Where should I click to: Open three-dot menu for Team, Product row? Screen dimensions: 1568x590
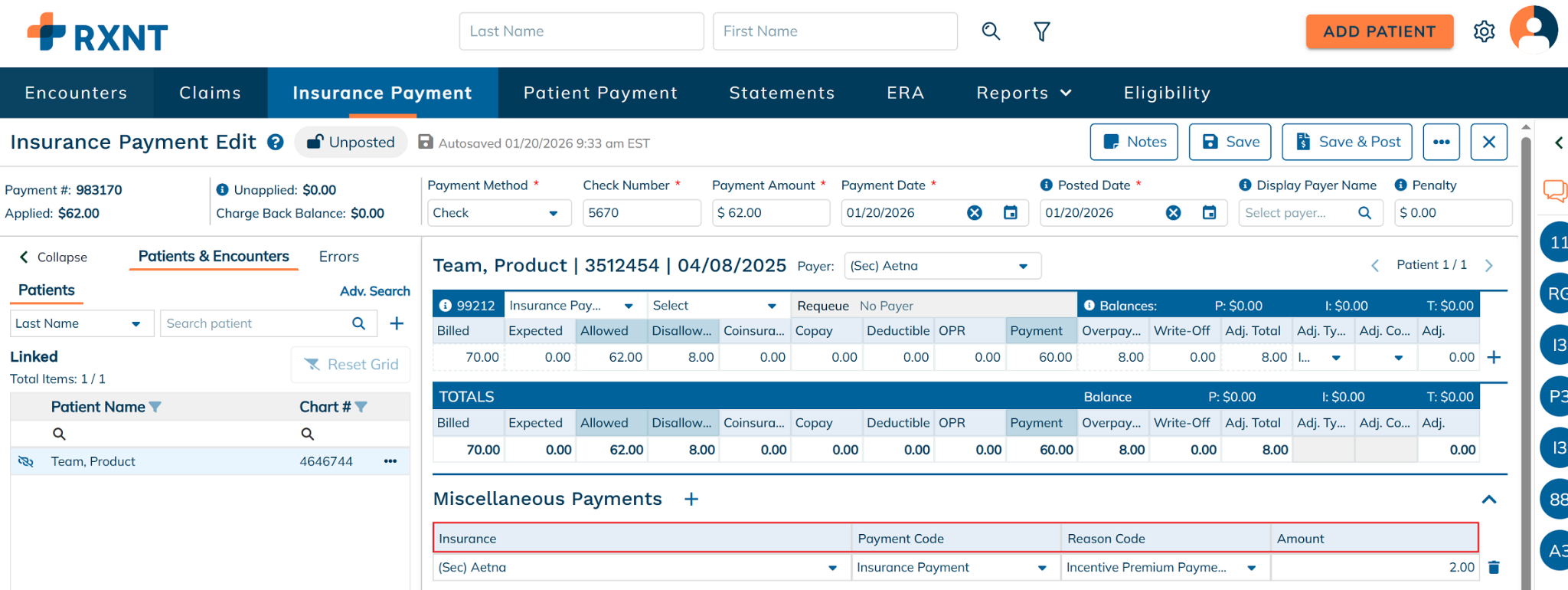390,461
